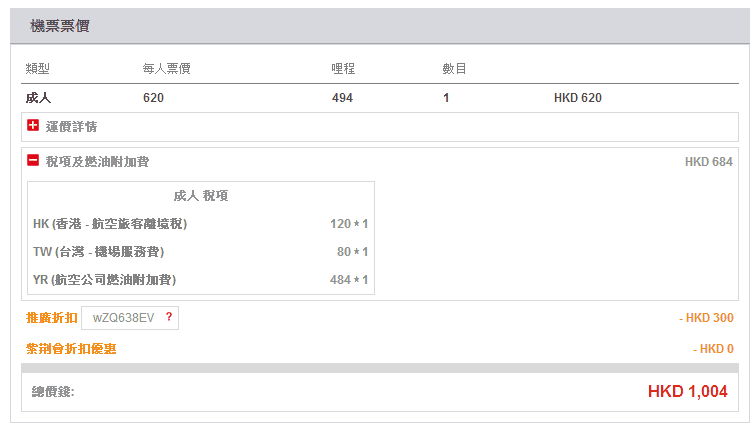The image size is (756, 429).
Task: Click the red question mark beside promo code
Action: (x=169, y=318)
